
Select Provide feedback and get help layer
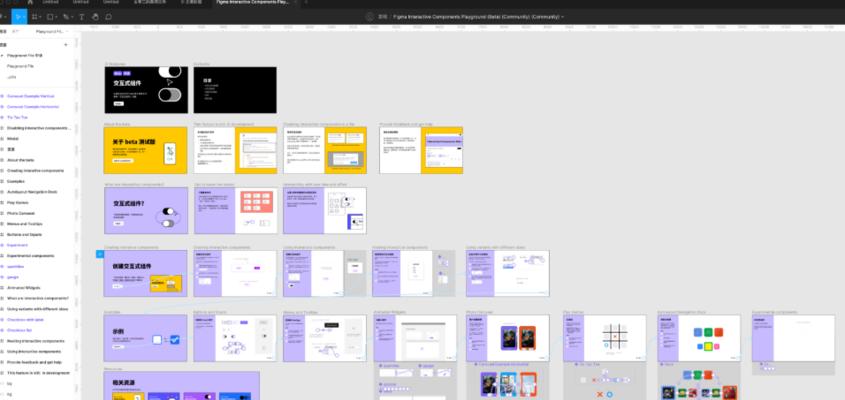pos(34,362)
